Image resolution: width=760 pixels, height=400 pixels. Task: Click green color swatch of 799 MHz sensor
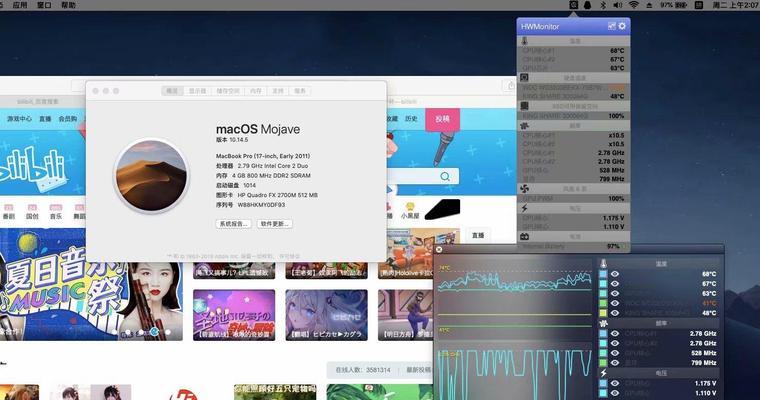tap(603, 363)
